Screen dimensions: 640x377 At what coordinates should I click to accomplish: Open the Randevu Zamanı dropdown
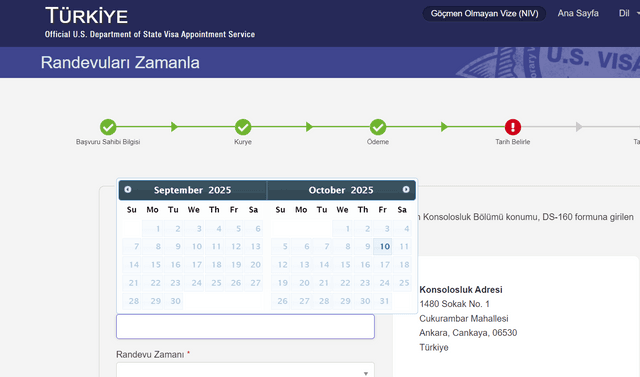click(x=245, y=370)
